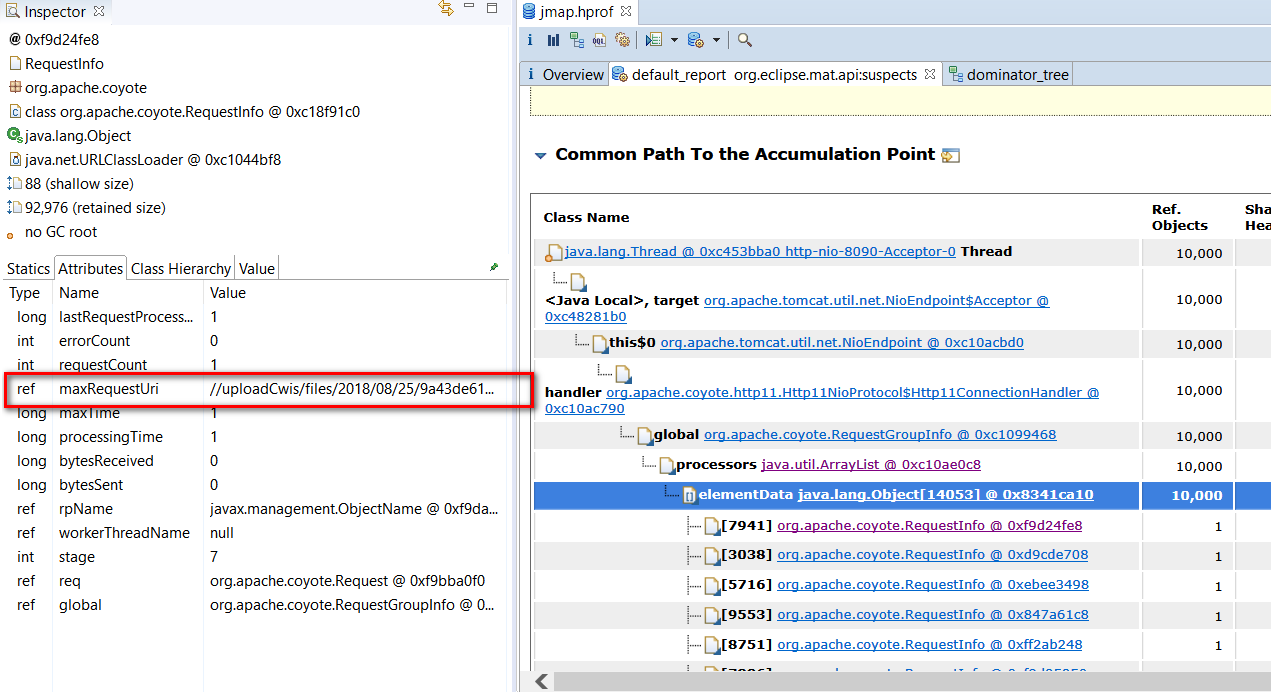Collapse the Common Path To the Accumulation Point section
This screenshot has height=692, width=1271.
540,155
